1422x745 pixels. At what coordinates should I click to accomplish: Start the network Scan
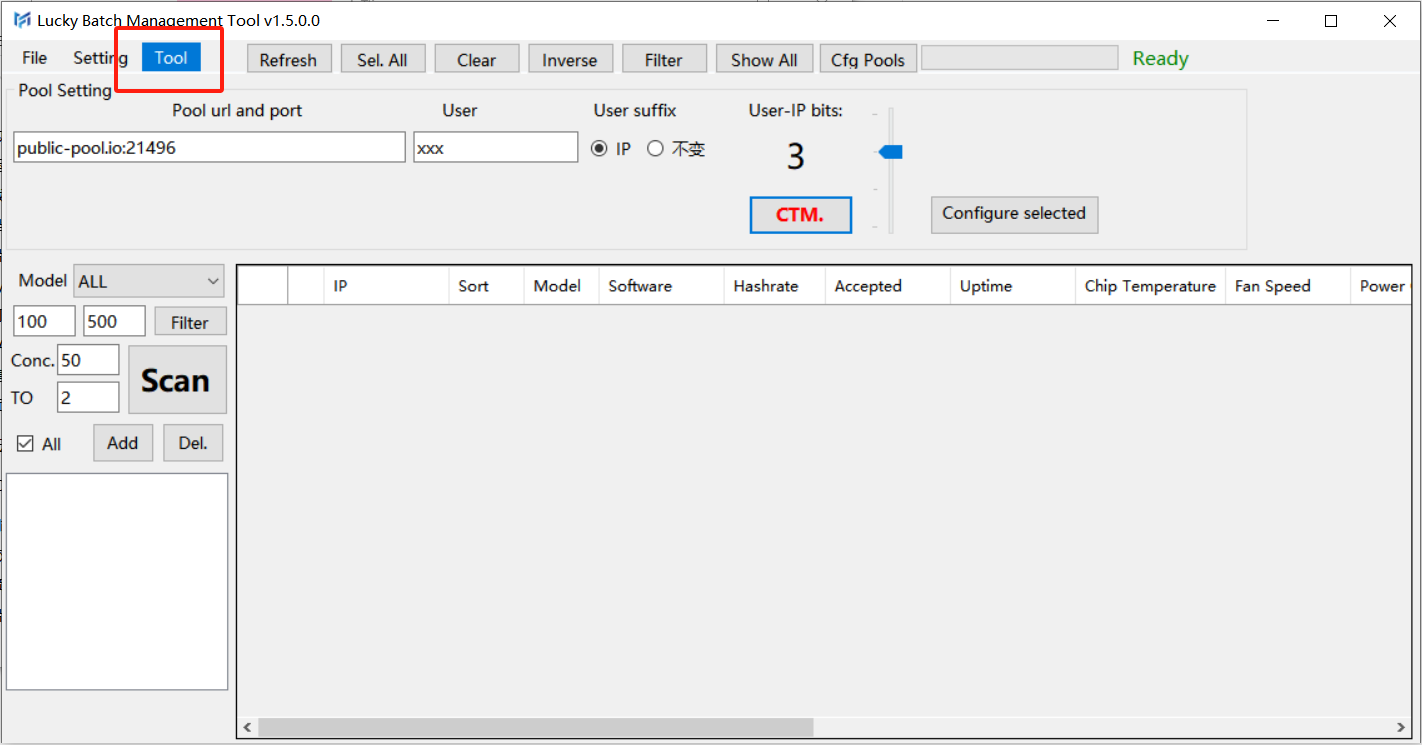pos(177,380)
